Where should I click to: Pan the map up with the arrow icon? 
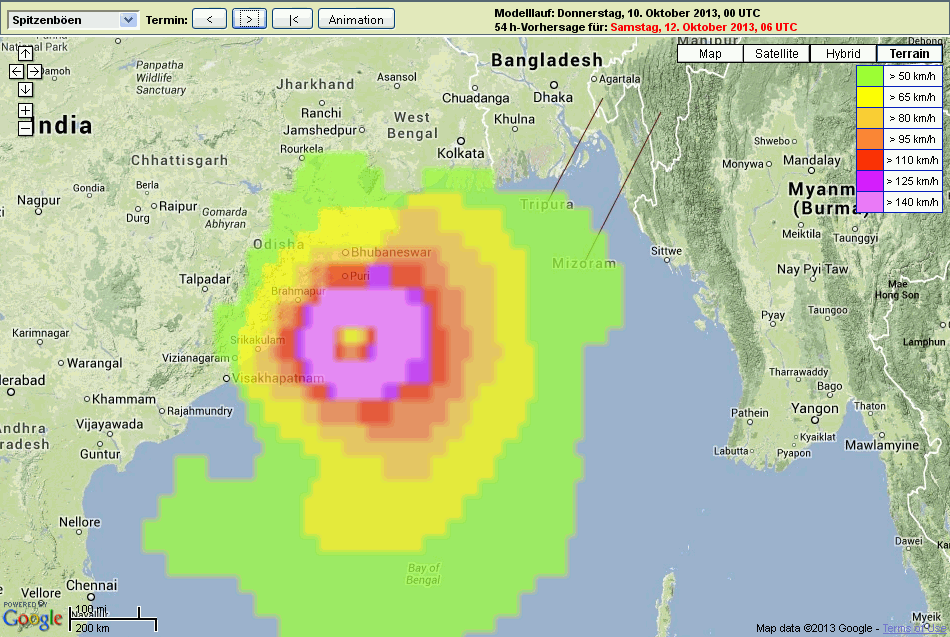(25, 54)
